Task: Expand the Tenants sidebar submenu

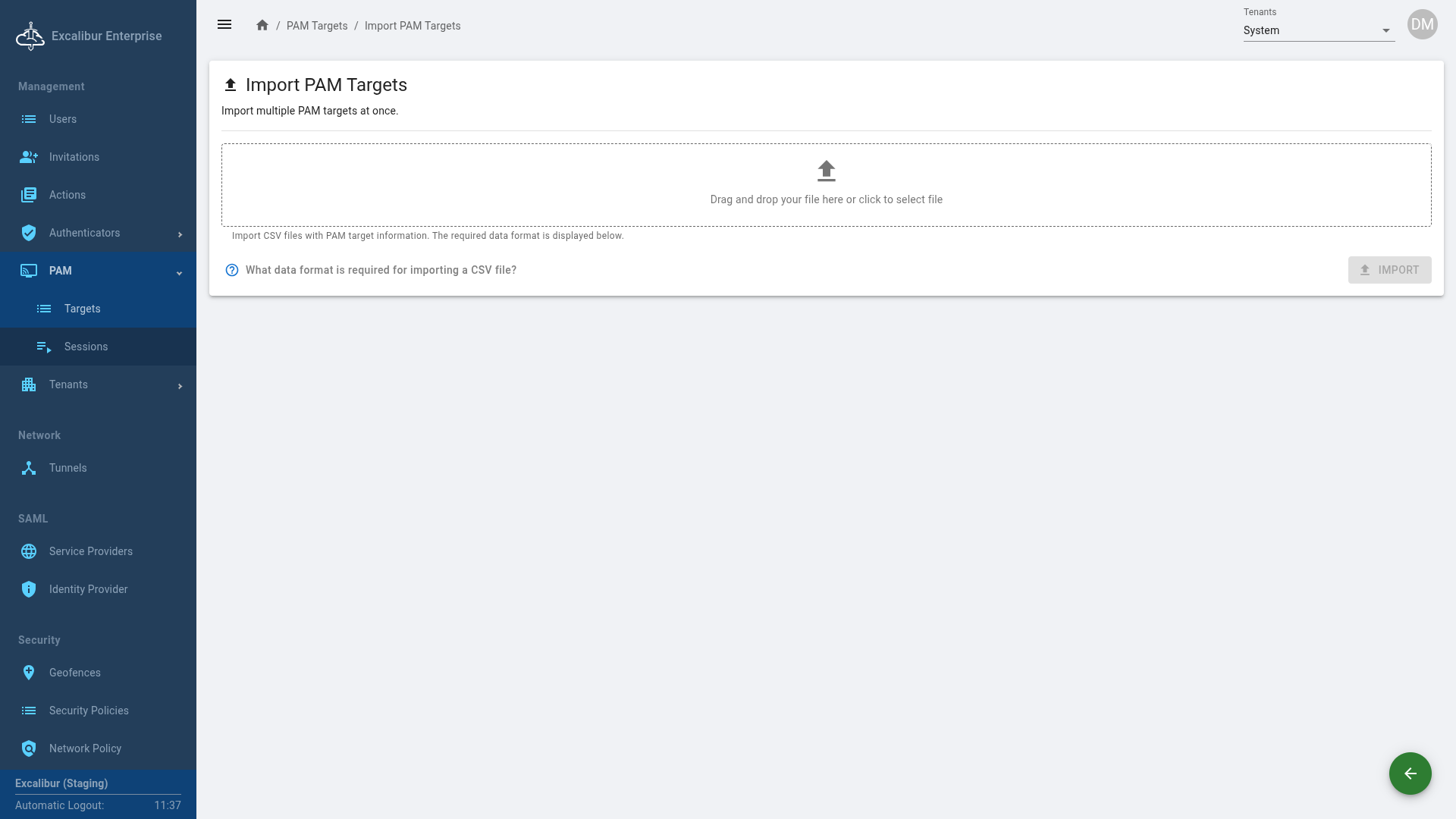Action: click(180, 386)
